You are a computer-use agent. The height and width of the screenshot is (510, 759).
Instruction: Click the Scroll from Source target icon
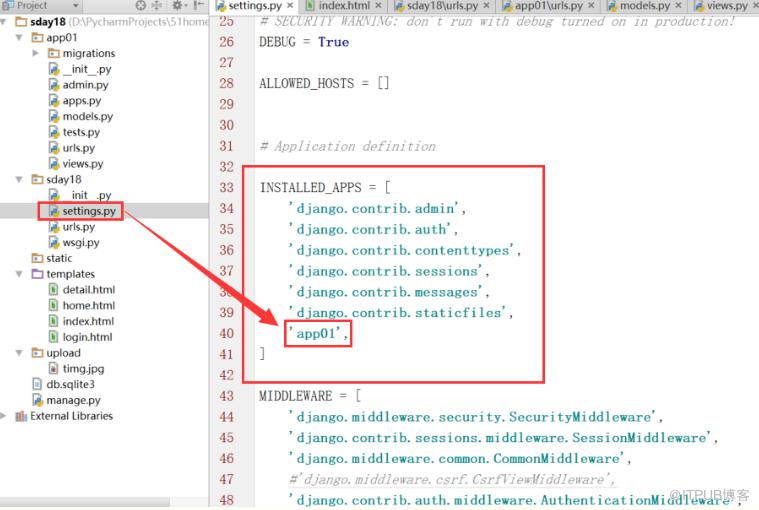pos(140,6)
